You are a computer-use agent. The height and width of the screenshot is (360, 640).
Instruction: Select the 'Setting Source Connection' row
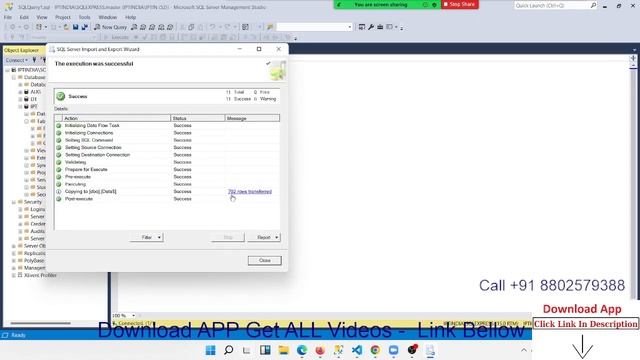click(x=167, y=148)
